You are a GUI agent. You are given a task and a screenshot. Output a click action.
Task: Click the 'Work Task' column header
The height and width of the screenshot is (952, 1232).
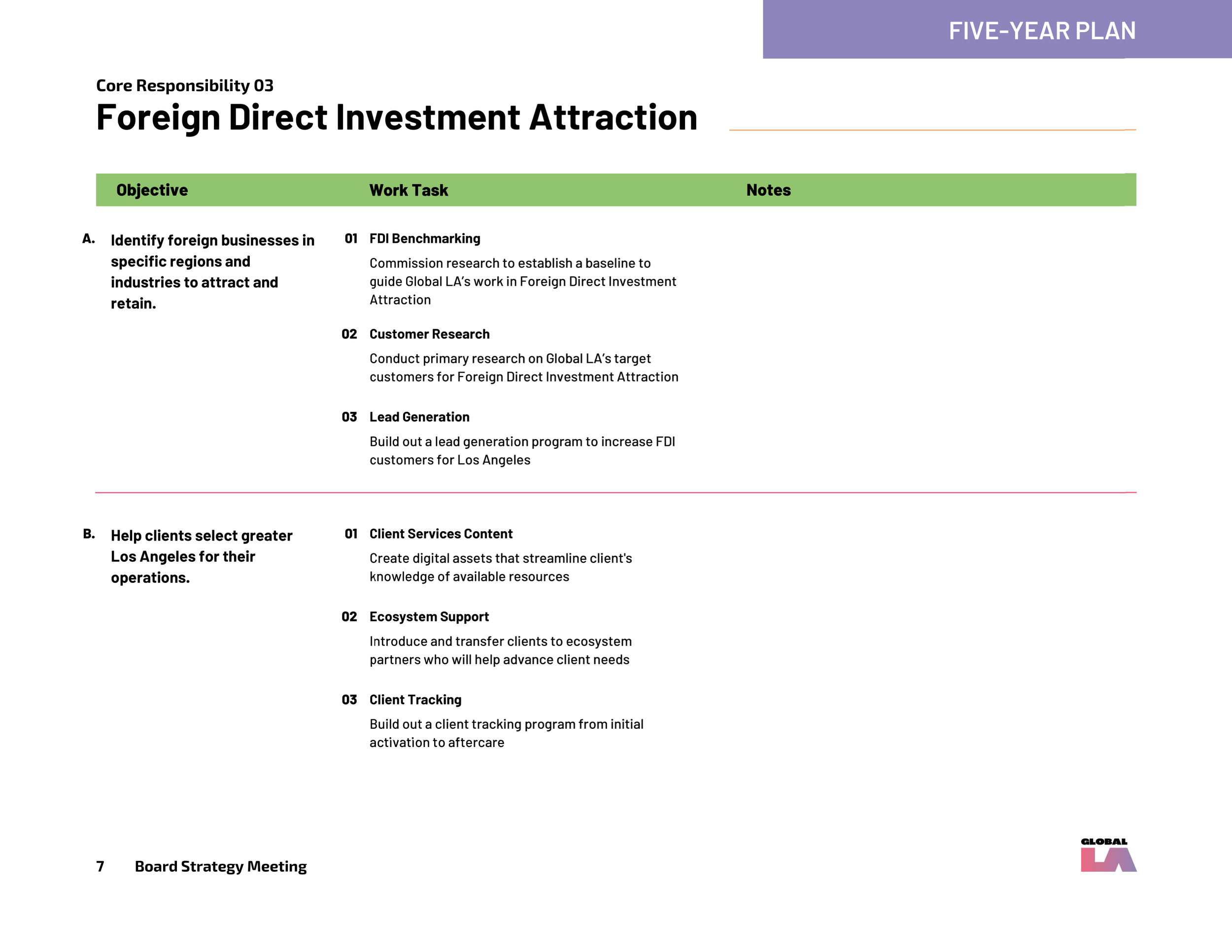point(409,190)
